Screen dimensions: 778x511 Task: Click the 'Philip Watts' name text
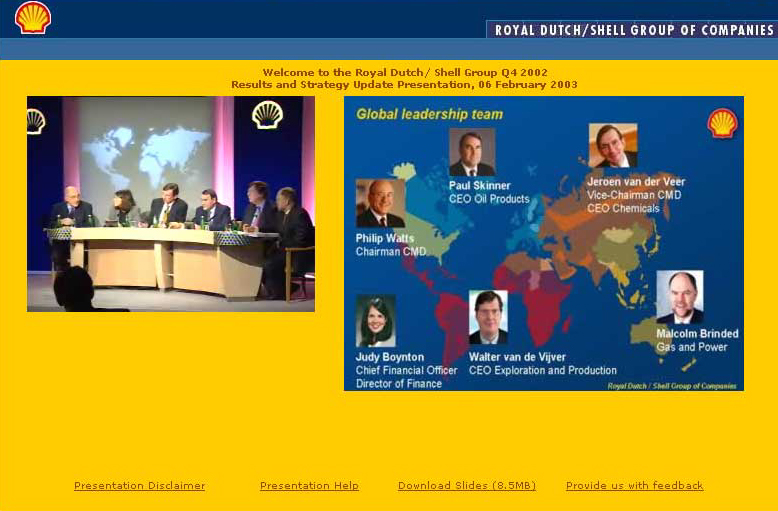point(385,238)
